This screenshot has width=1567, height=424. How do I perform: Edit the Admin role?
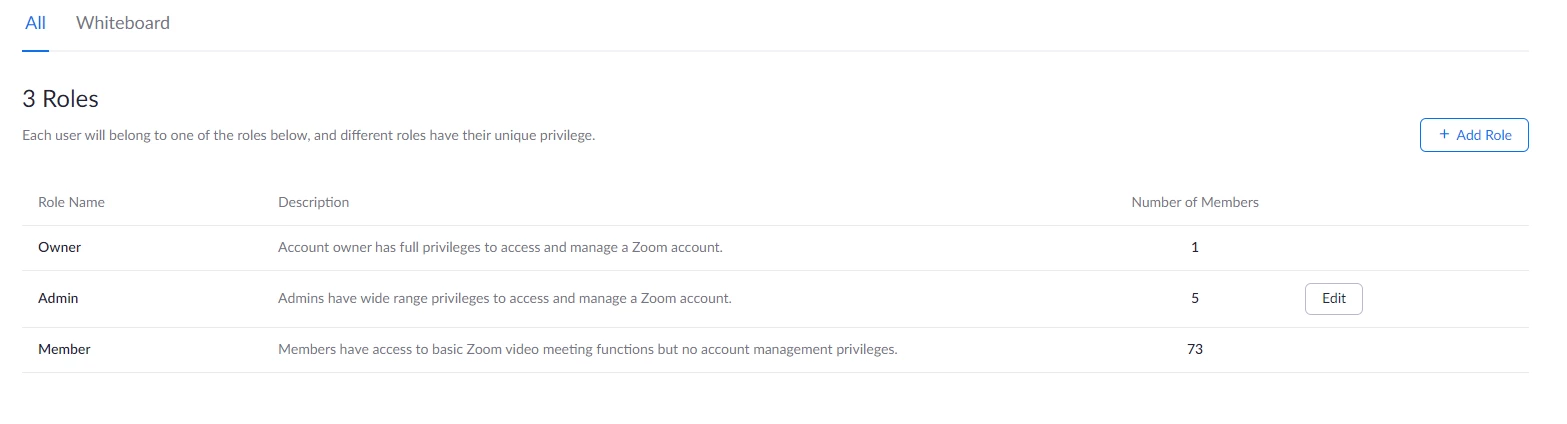point(1334,298)
